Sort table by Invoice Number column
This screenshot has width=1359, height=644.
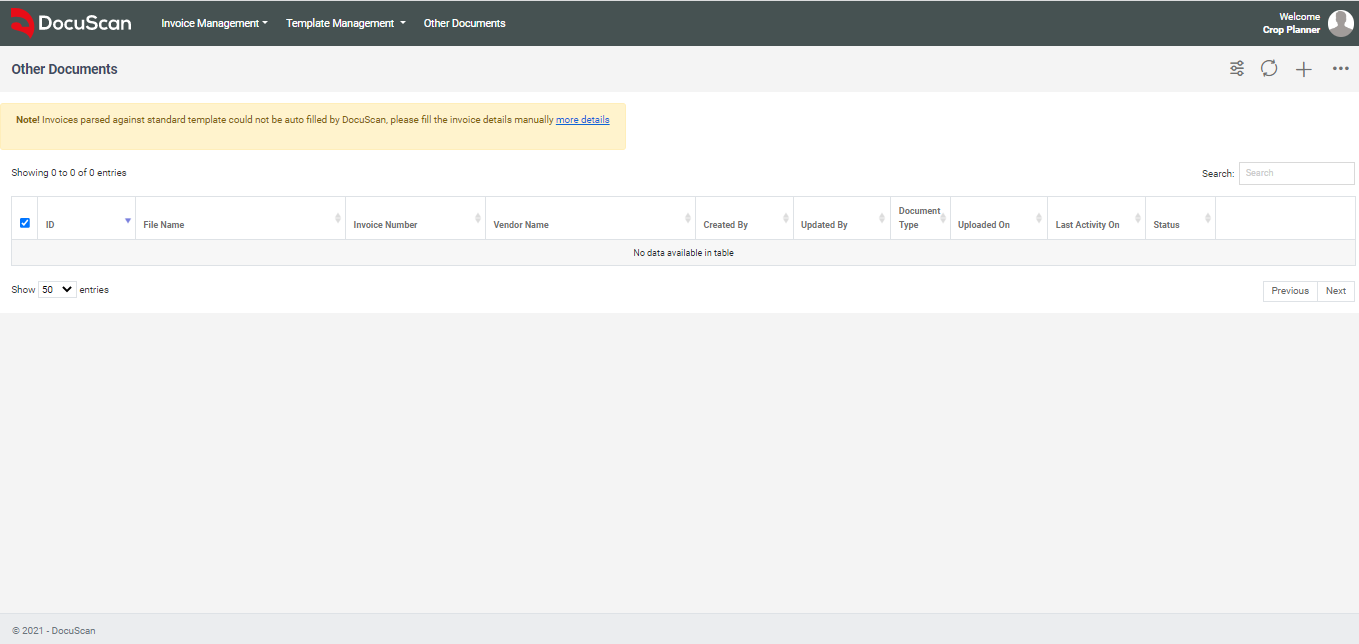(385, 225)
